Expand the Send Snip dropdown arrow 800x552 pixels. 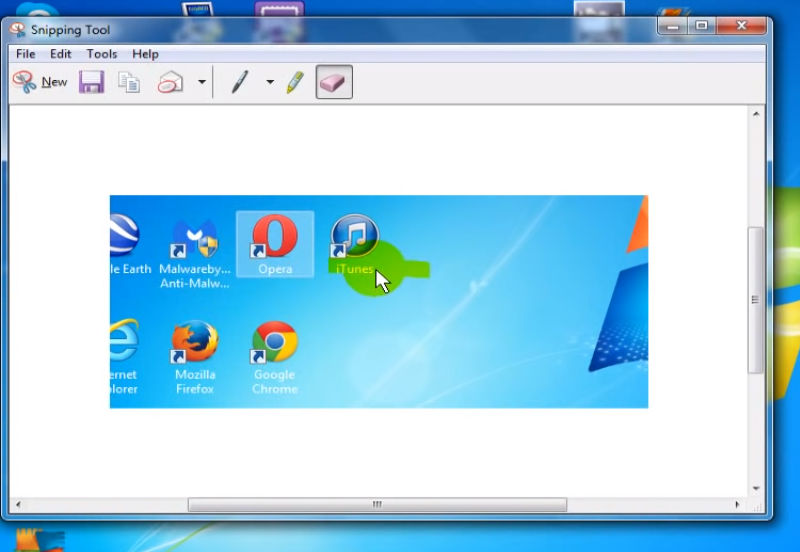(x=202, y=82)
